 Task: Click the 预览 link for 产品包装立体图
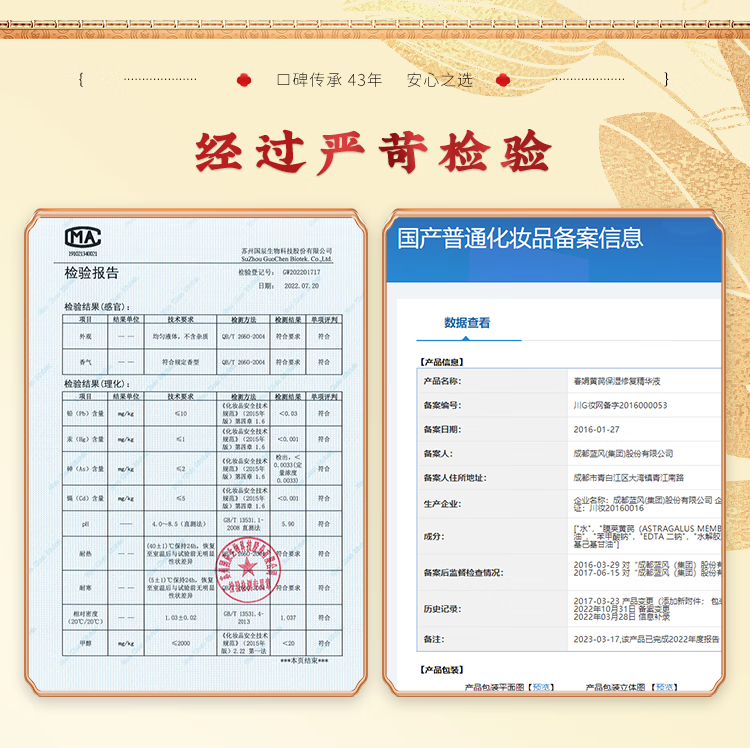click(x=663, y=687)
